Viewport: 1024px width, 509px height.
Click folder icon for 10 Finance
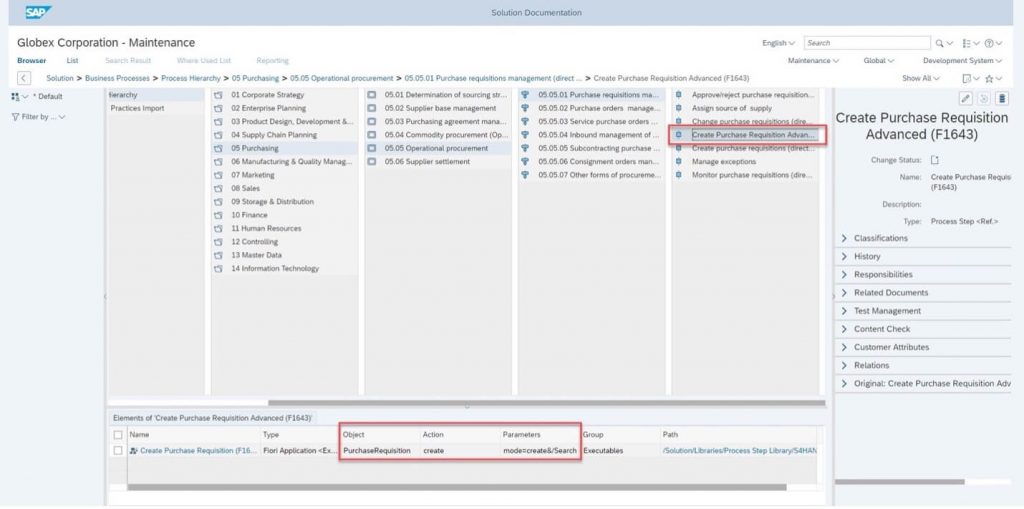218,215
